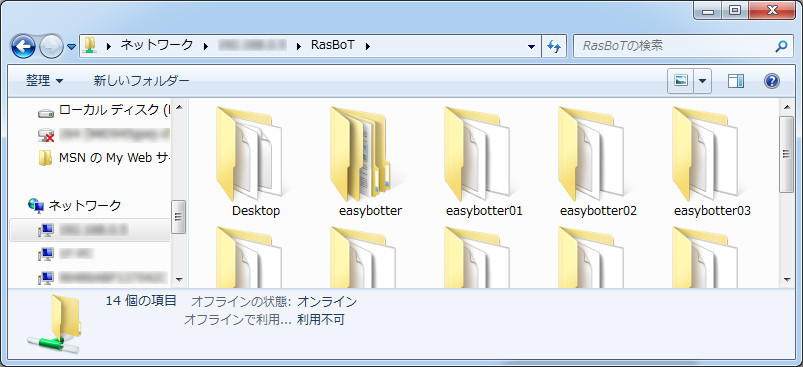Image resolution: width=803 pixels, height=367 pixels.
Task: Click the navigation pane scrollbar thumb
Action: [x=179, y=217]
